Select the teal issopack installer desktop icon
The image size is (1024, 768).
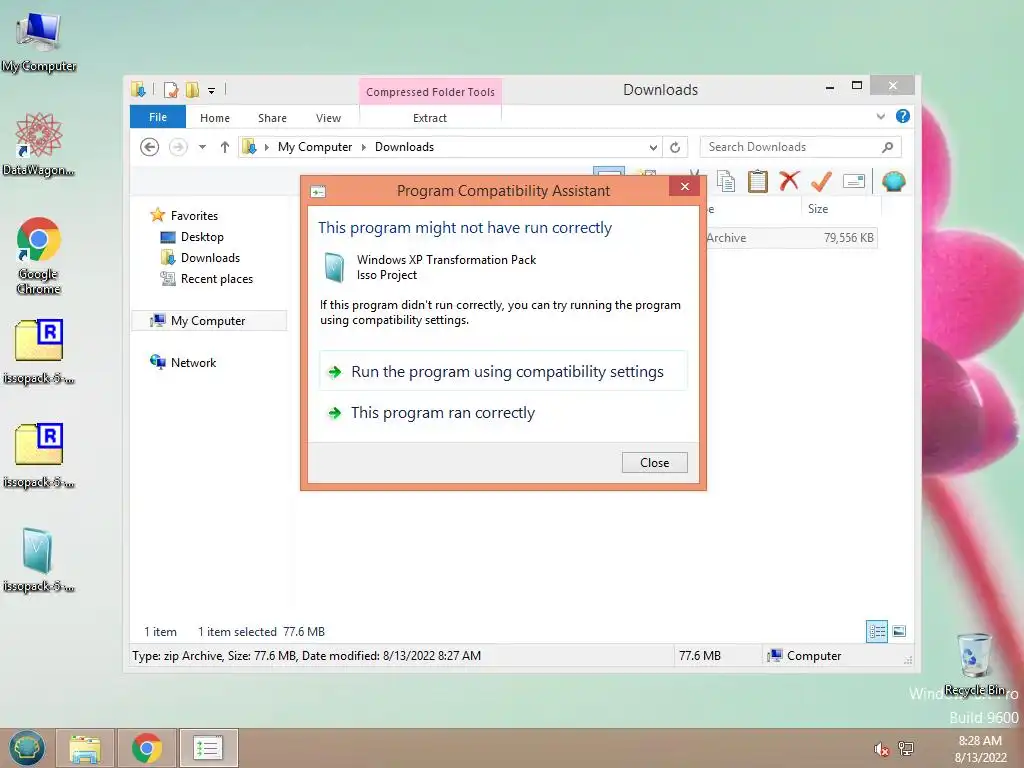(x=39, y=560)
